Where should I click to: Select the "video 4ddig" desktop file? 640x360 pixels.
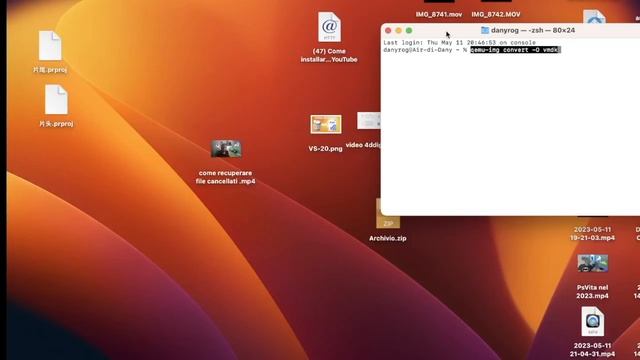tap(369, 121)
